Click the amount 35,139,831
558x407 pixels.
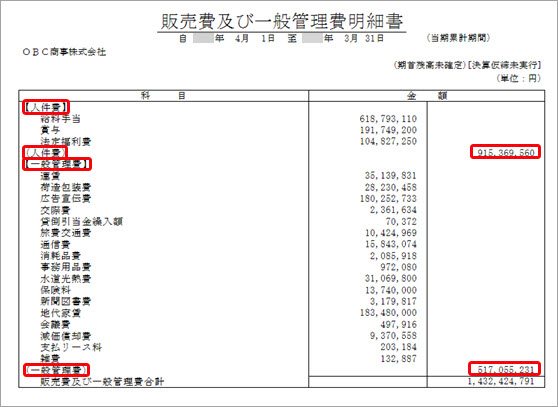(390, 176)
